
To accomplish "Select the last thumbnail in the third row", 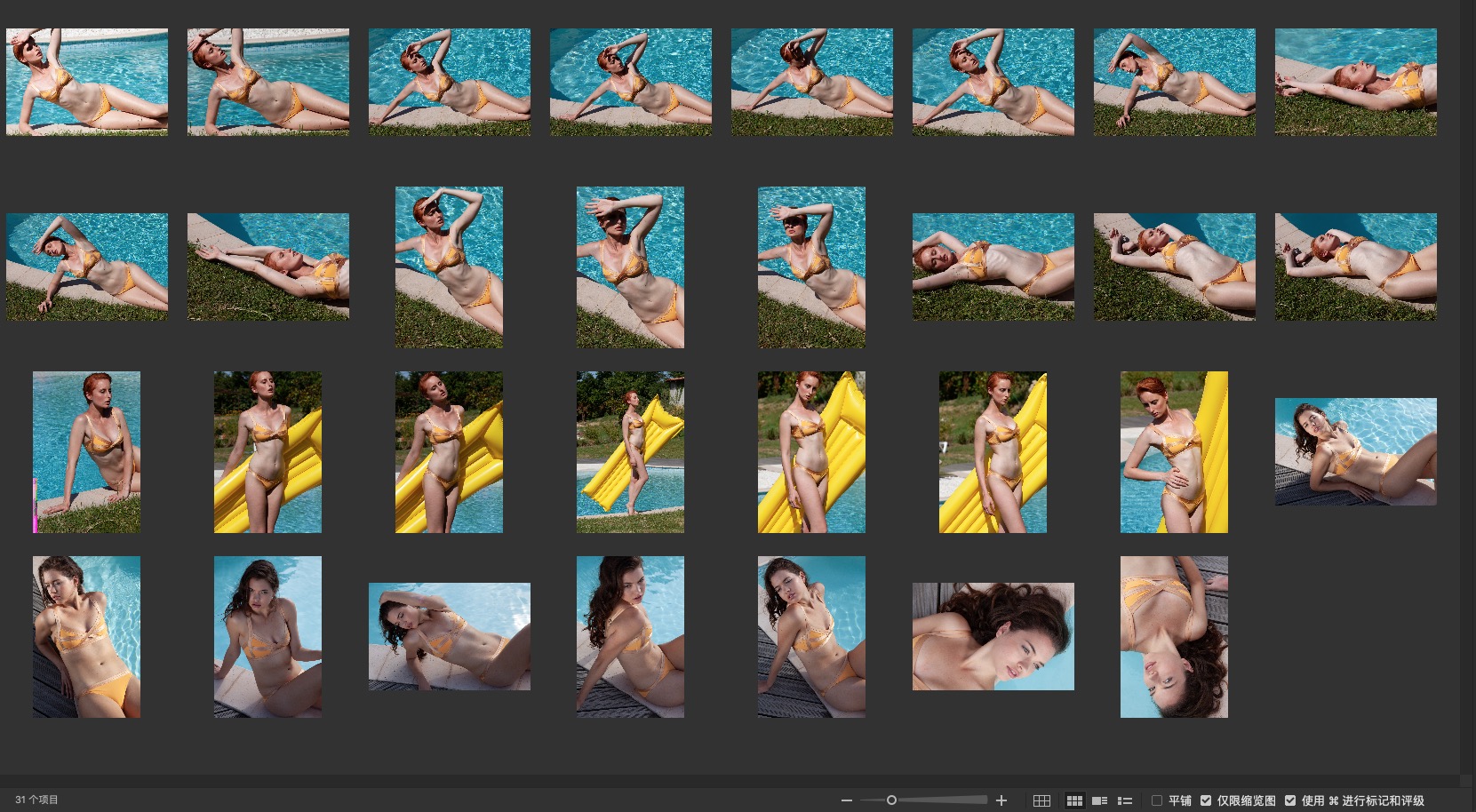I will 1355,452.
